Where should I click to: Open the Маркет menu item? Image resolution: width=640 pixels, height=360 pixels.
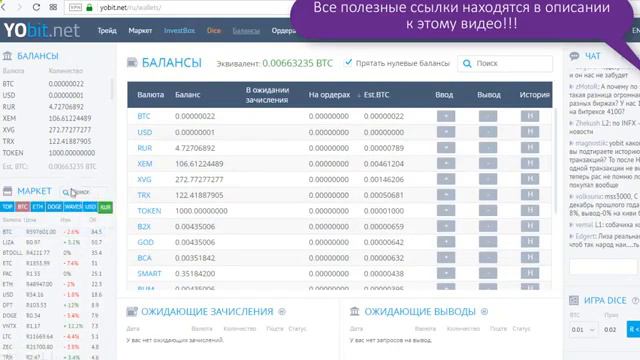(x=140, y=31)
